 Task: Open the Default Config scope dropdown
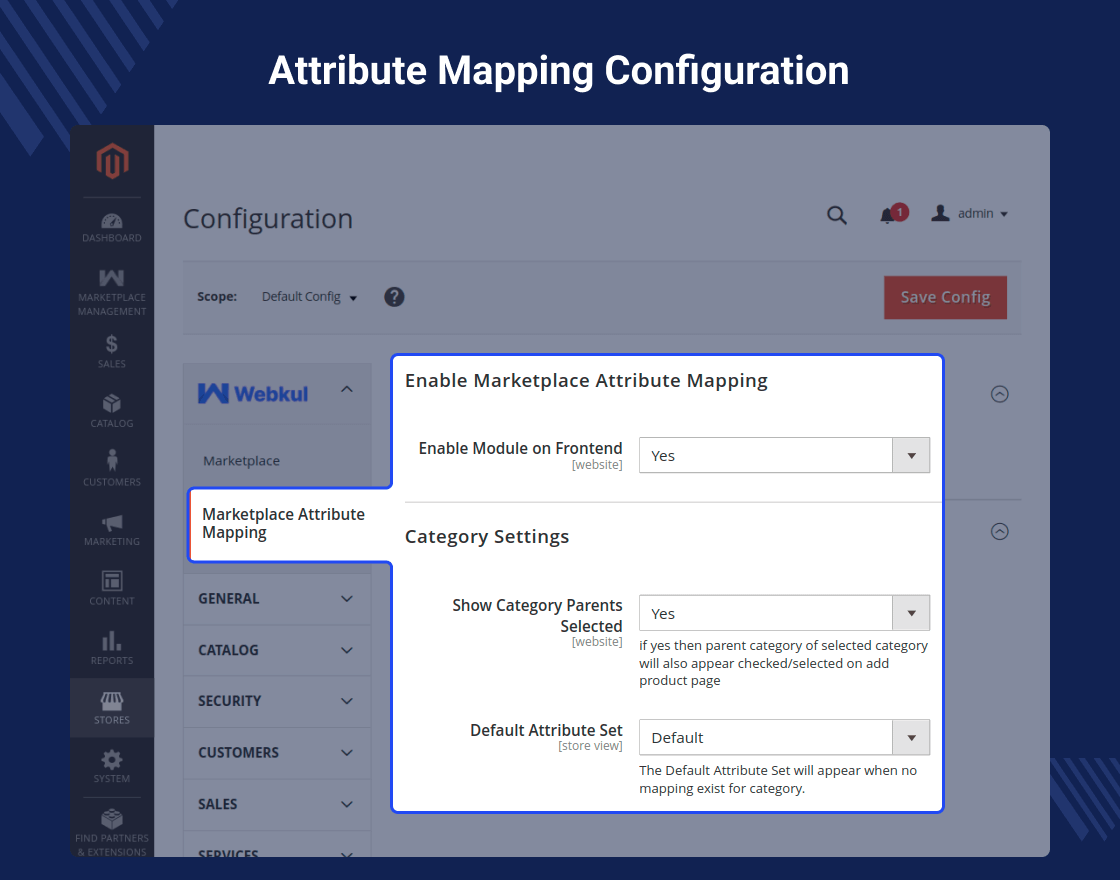pos(309,296)
